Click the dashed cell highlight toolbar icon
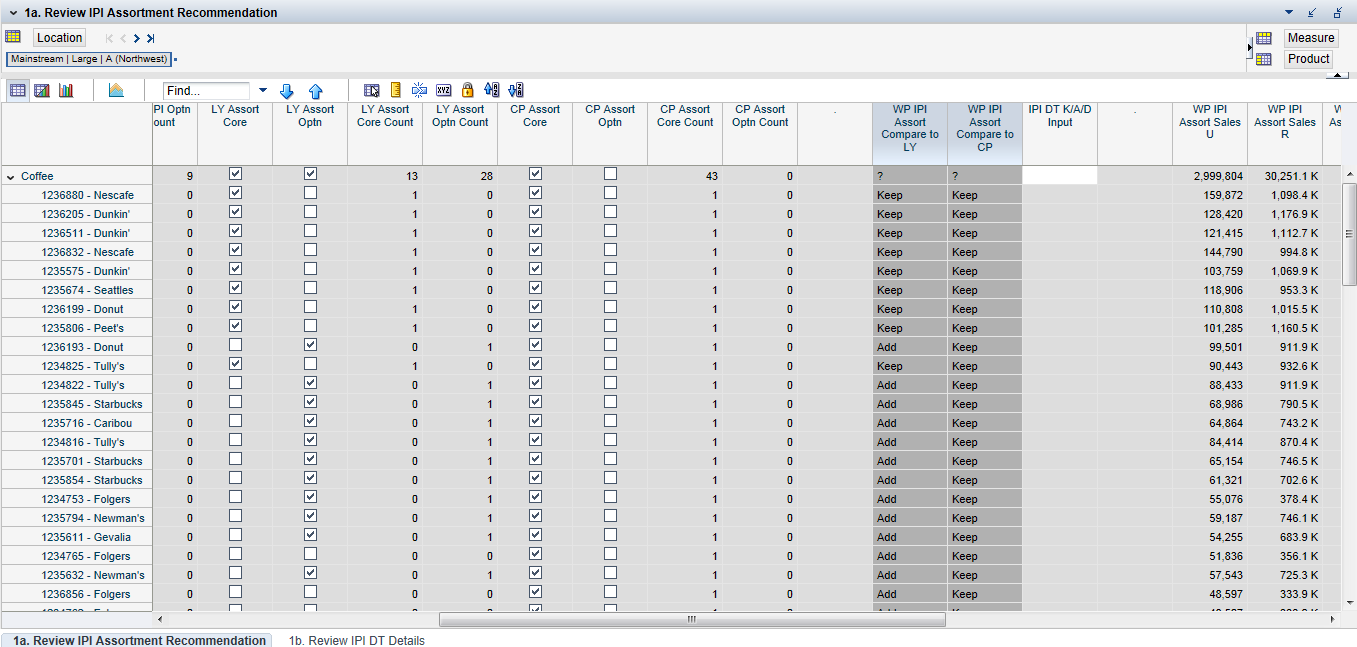The height and width of the screenshot is (647, 1357). [419, 90]
